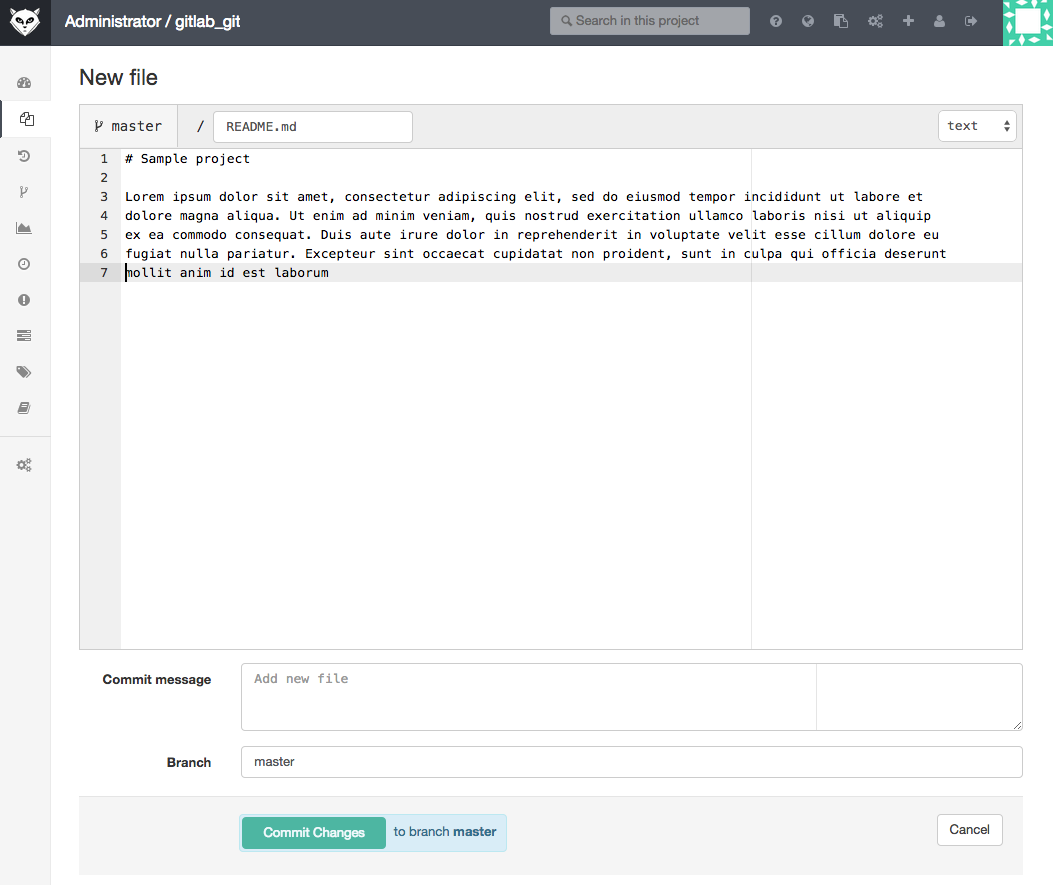1053x885 pixels.
Task: Click the Commit message text area
Action: tap(631, 697)
